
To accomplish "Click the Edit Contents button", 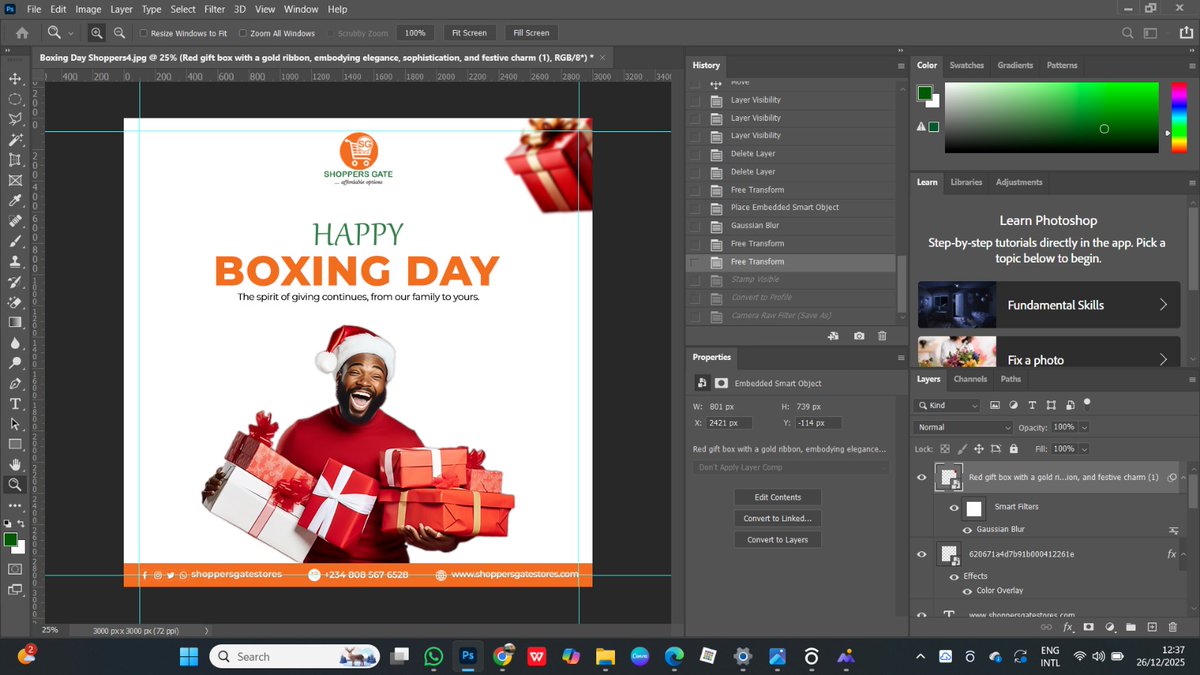I will tap(778, 497).
